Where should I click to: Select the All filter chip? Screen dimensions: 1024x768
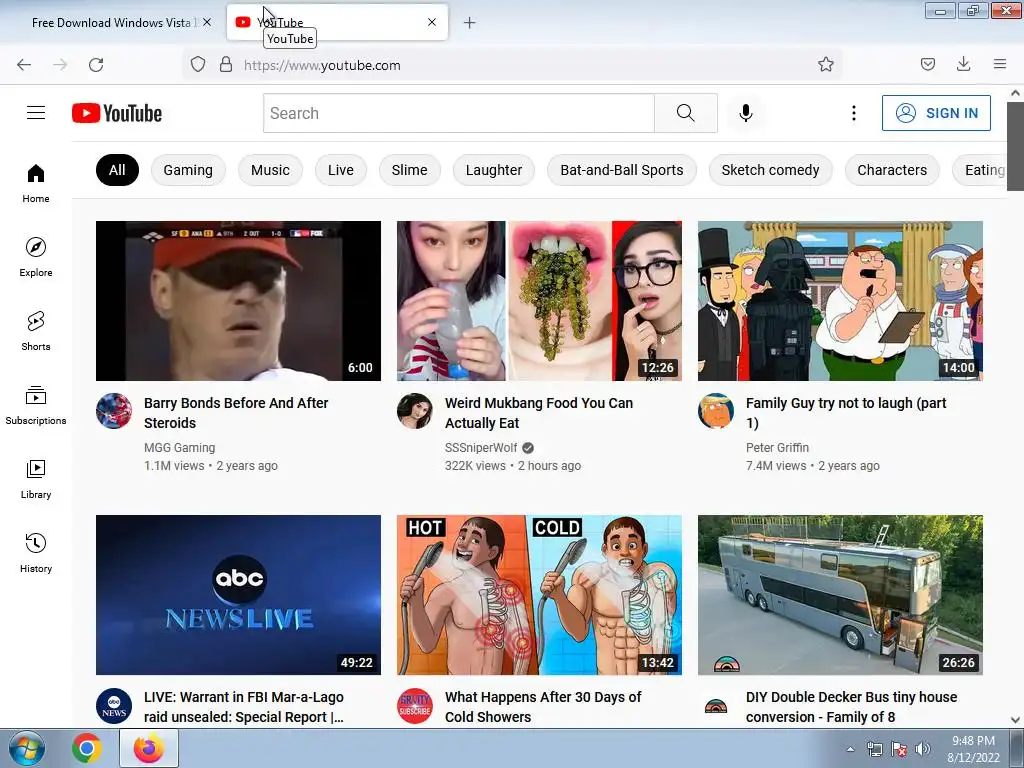point(117,170)
